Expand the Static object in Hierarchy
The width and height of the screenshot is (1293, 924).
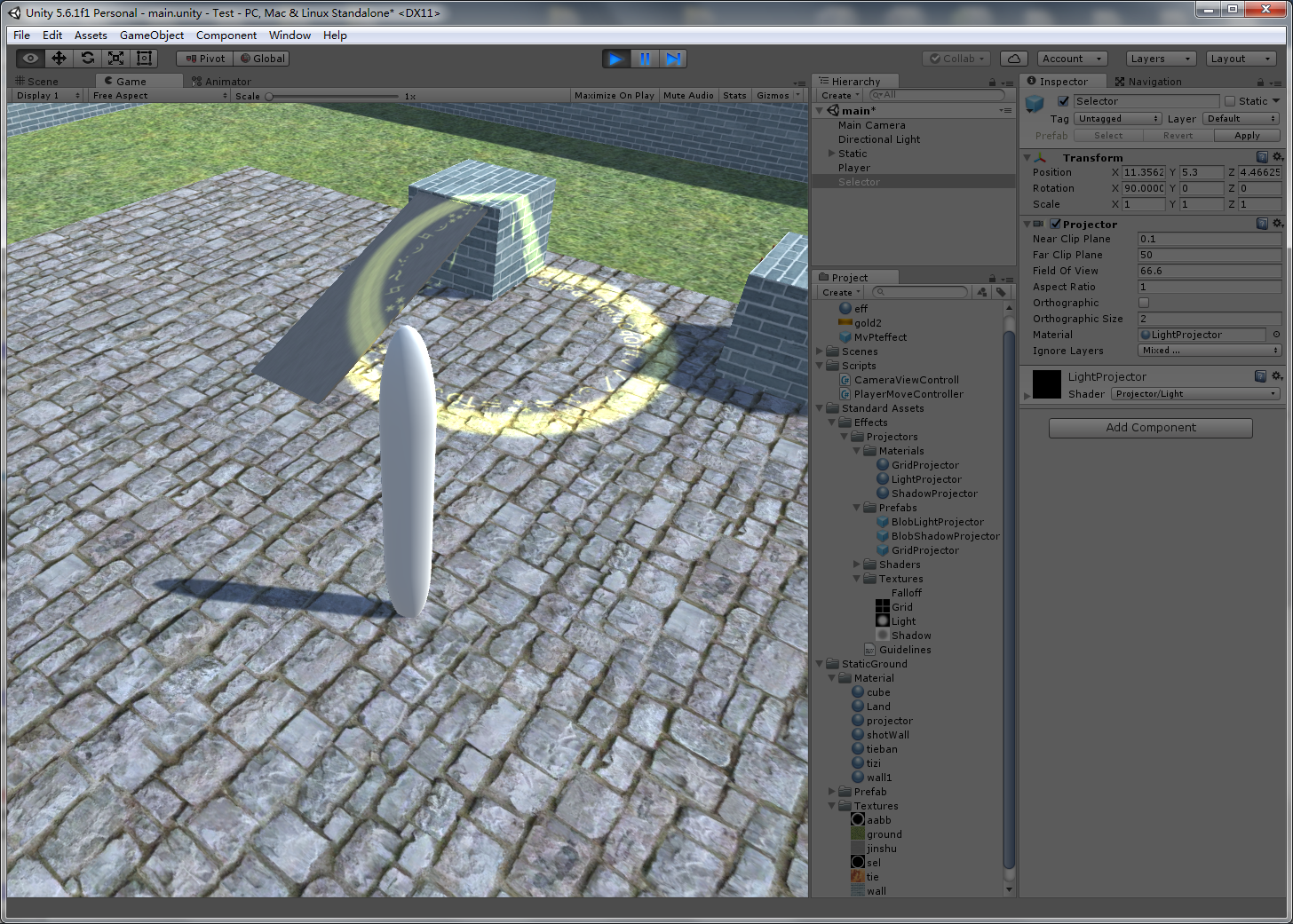coord(832,154)
